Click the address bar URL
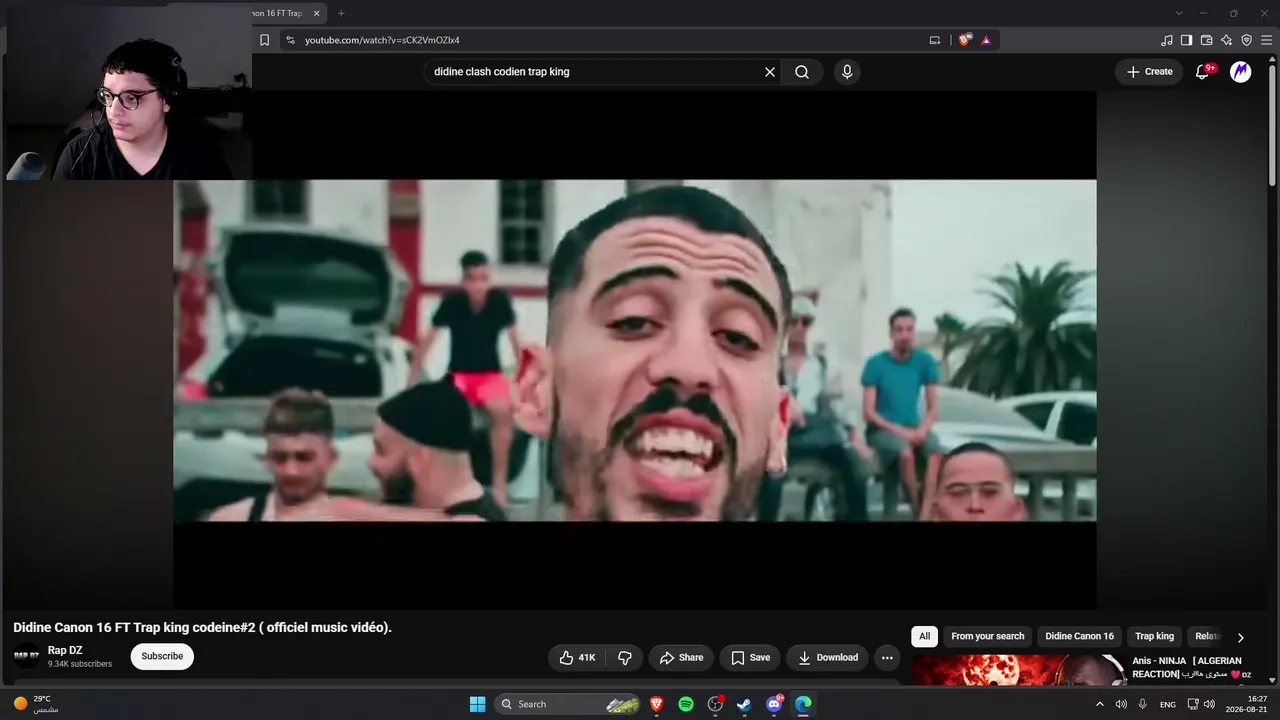1280x720 pixels. point(382,40)
